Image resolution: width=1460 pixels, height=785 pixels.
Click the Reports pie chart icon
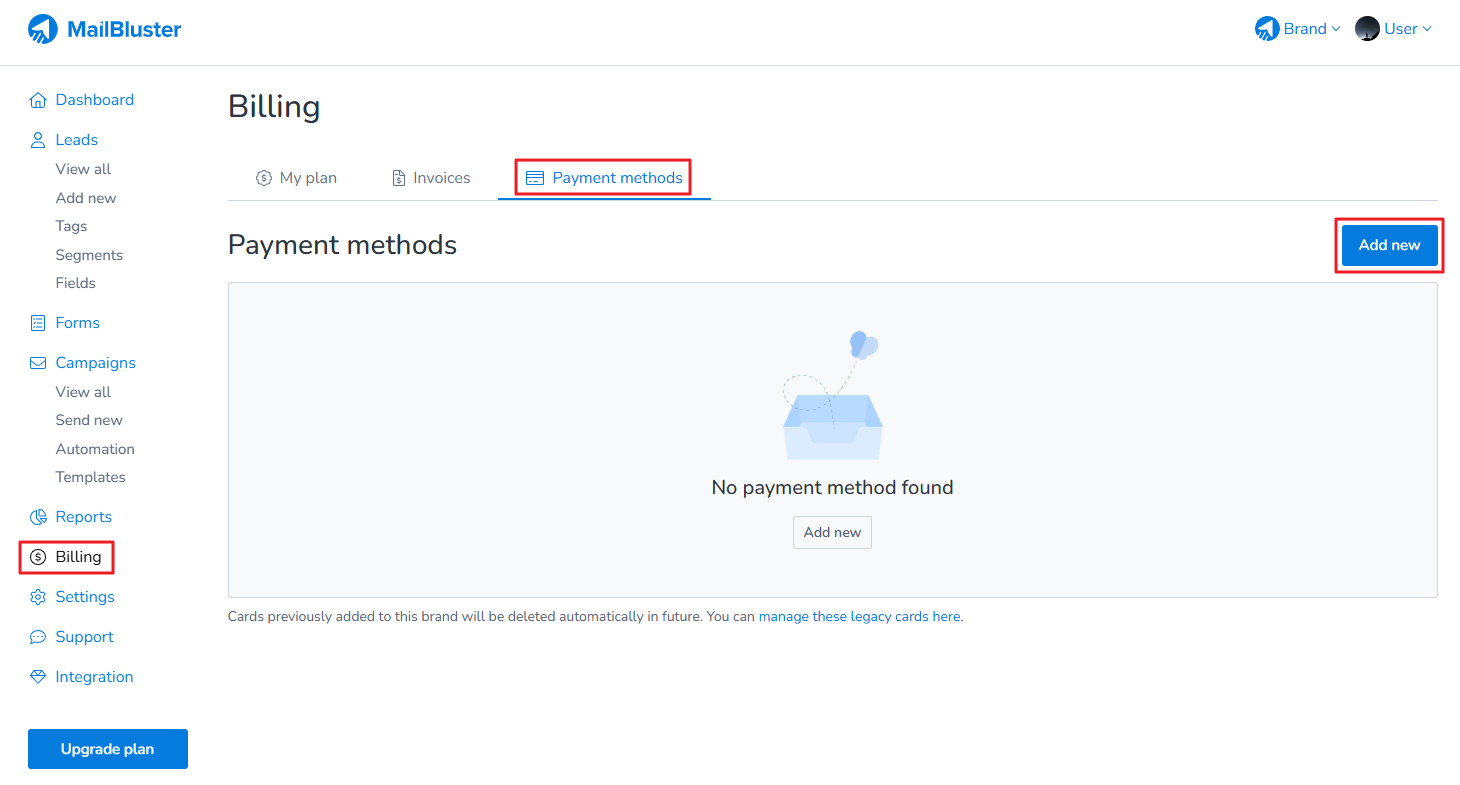click(38, 517)
